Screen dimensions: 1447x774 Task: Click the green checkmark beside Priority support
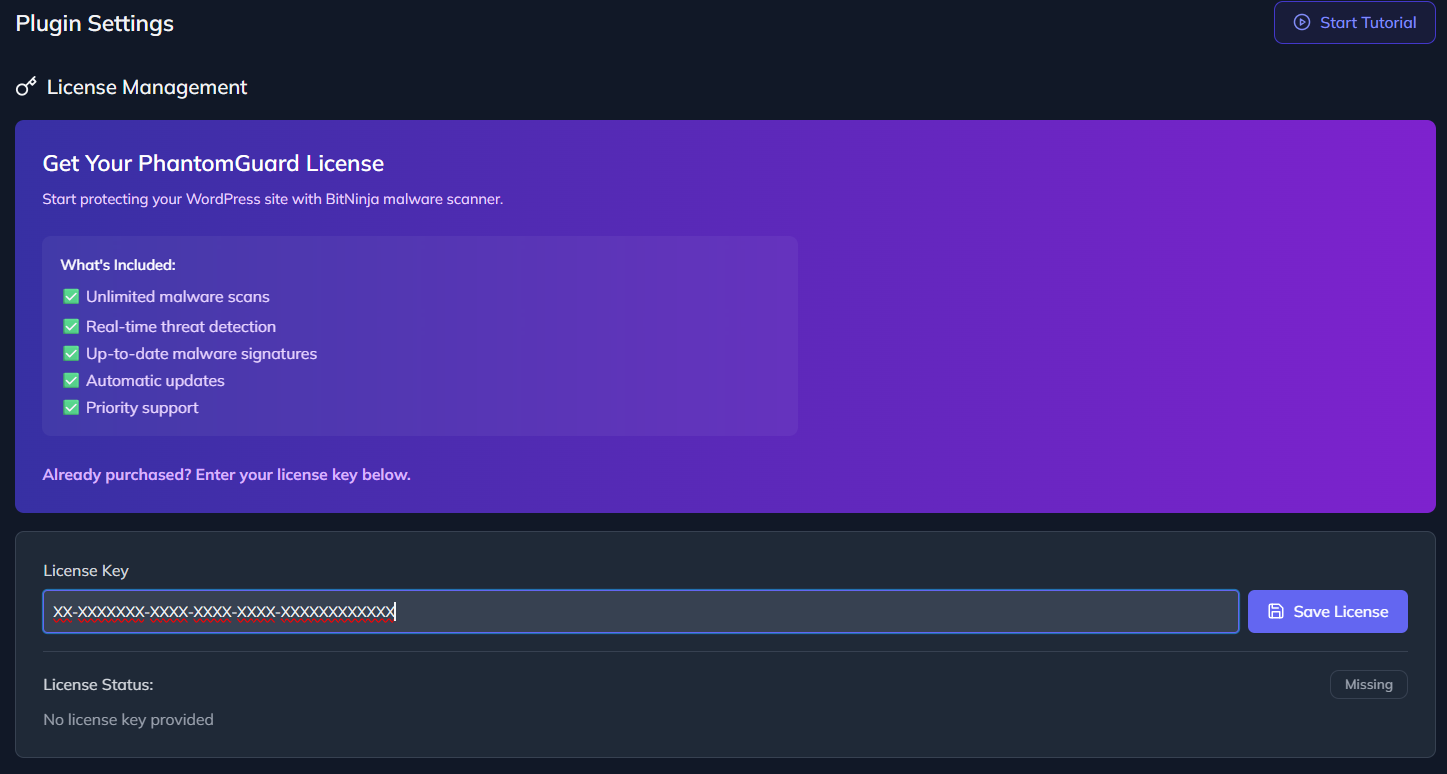coord(71,407)
